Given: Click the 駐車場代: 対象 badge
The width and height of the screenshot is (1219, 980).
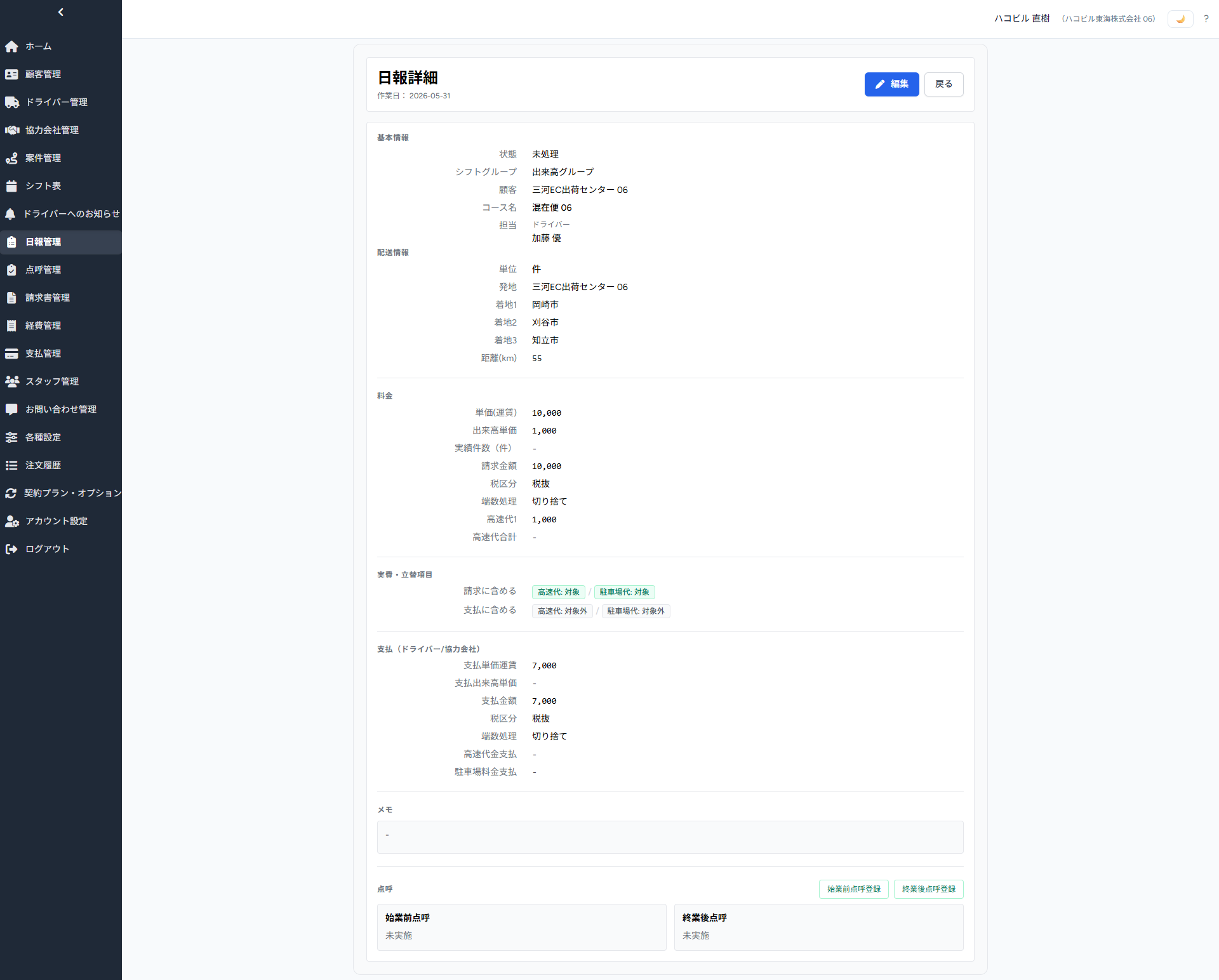Looking at the screenshot, I should 625,592.
